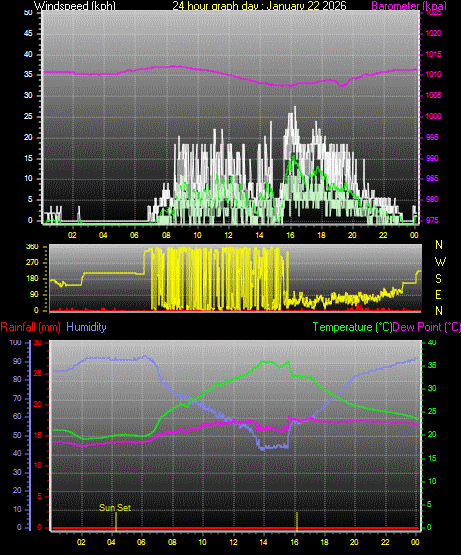Click windspeed axis value 45

point(28,34)
